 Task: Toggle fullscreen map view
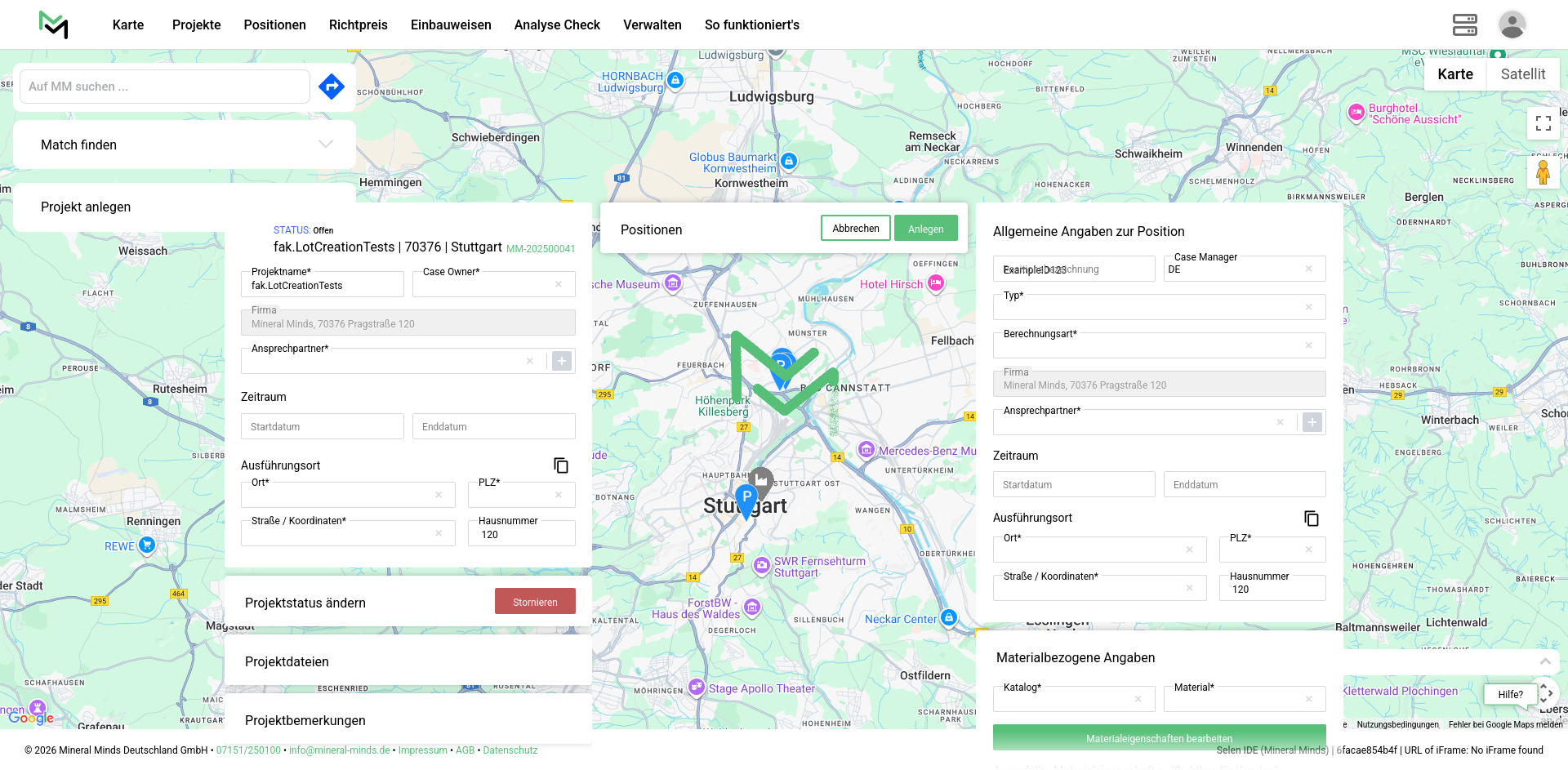tap(1543, 123)
